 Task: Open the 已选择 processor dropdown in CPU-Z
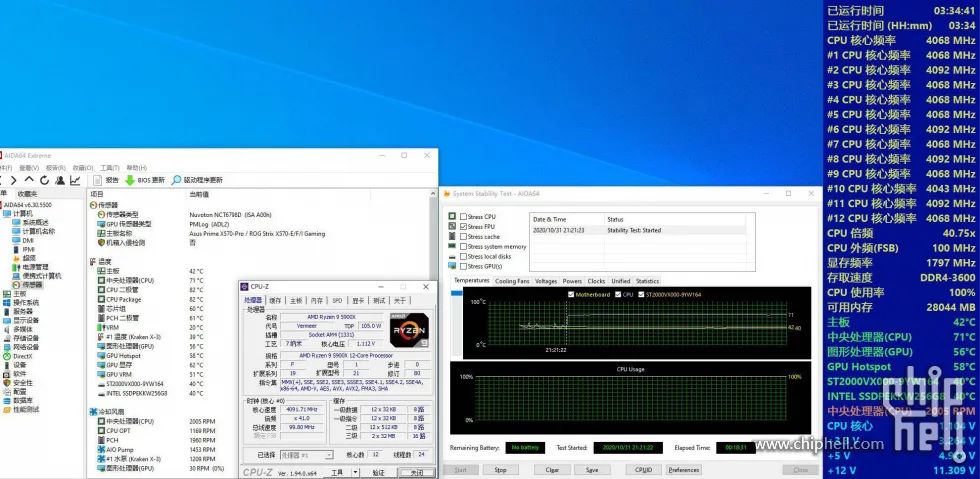pyautogui.click(x=306, y=455)
